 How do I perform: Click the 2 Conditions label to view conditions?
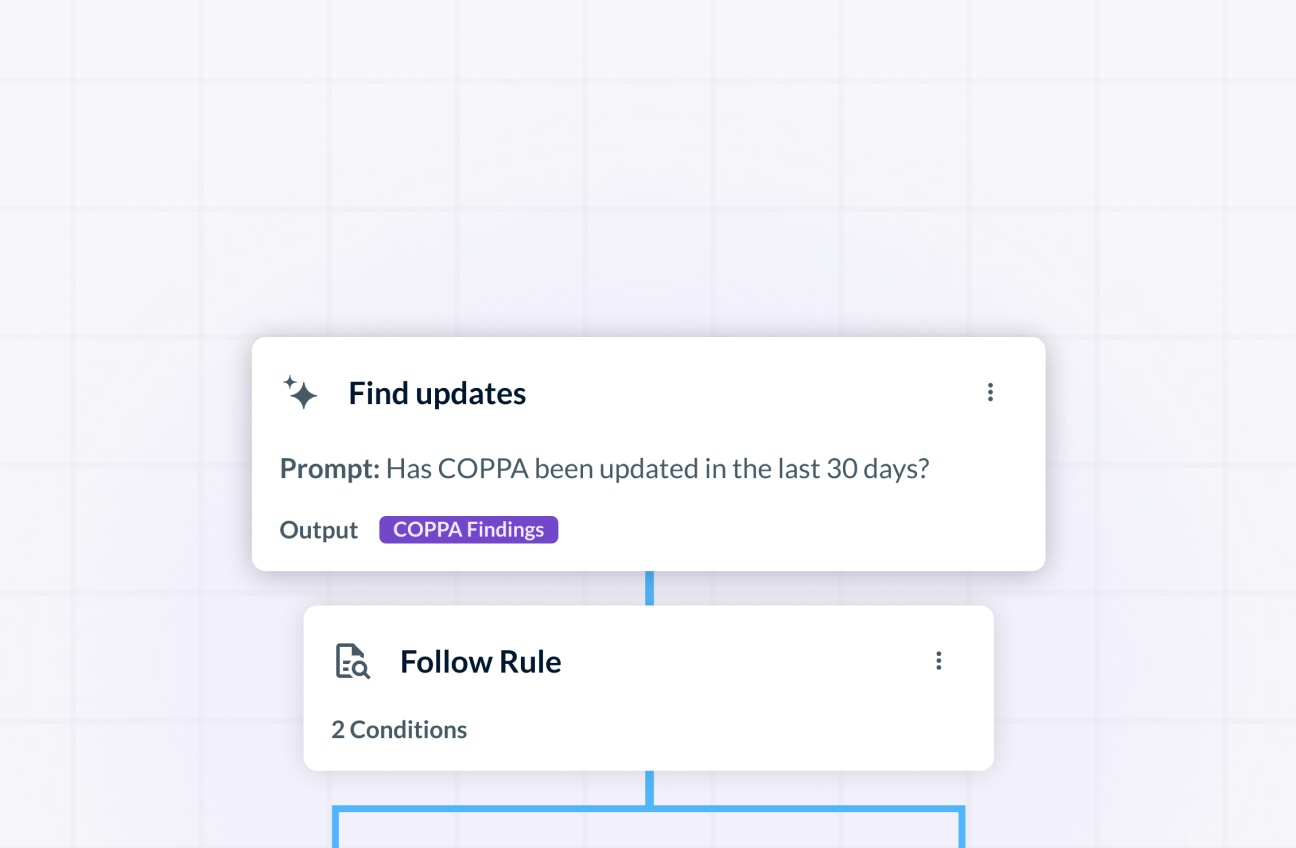(399, 729)
